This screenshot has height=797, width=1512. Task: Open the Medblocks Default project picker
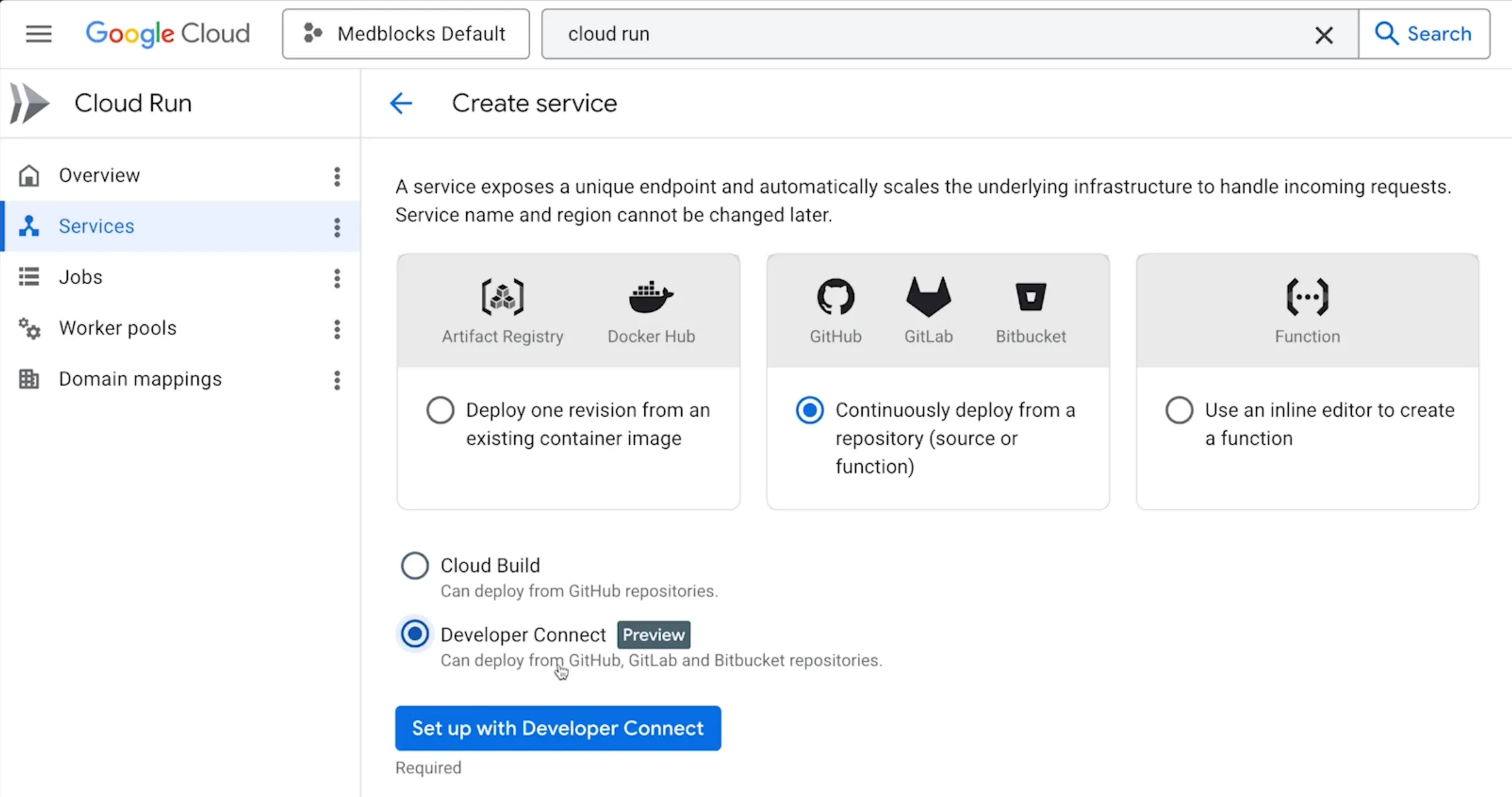click(x=406, y=34)
